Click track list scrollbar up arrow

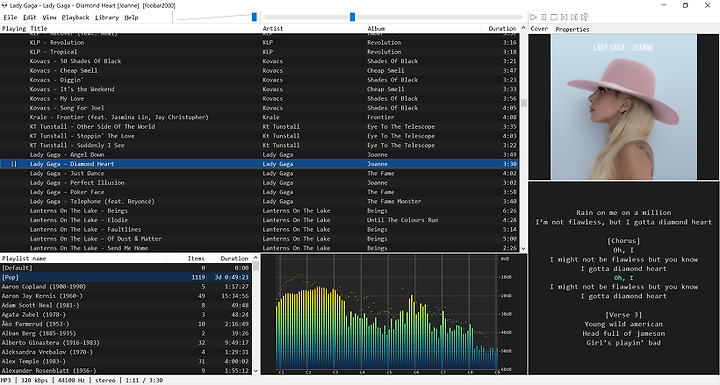coord(523,28)
